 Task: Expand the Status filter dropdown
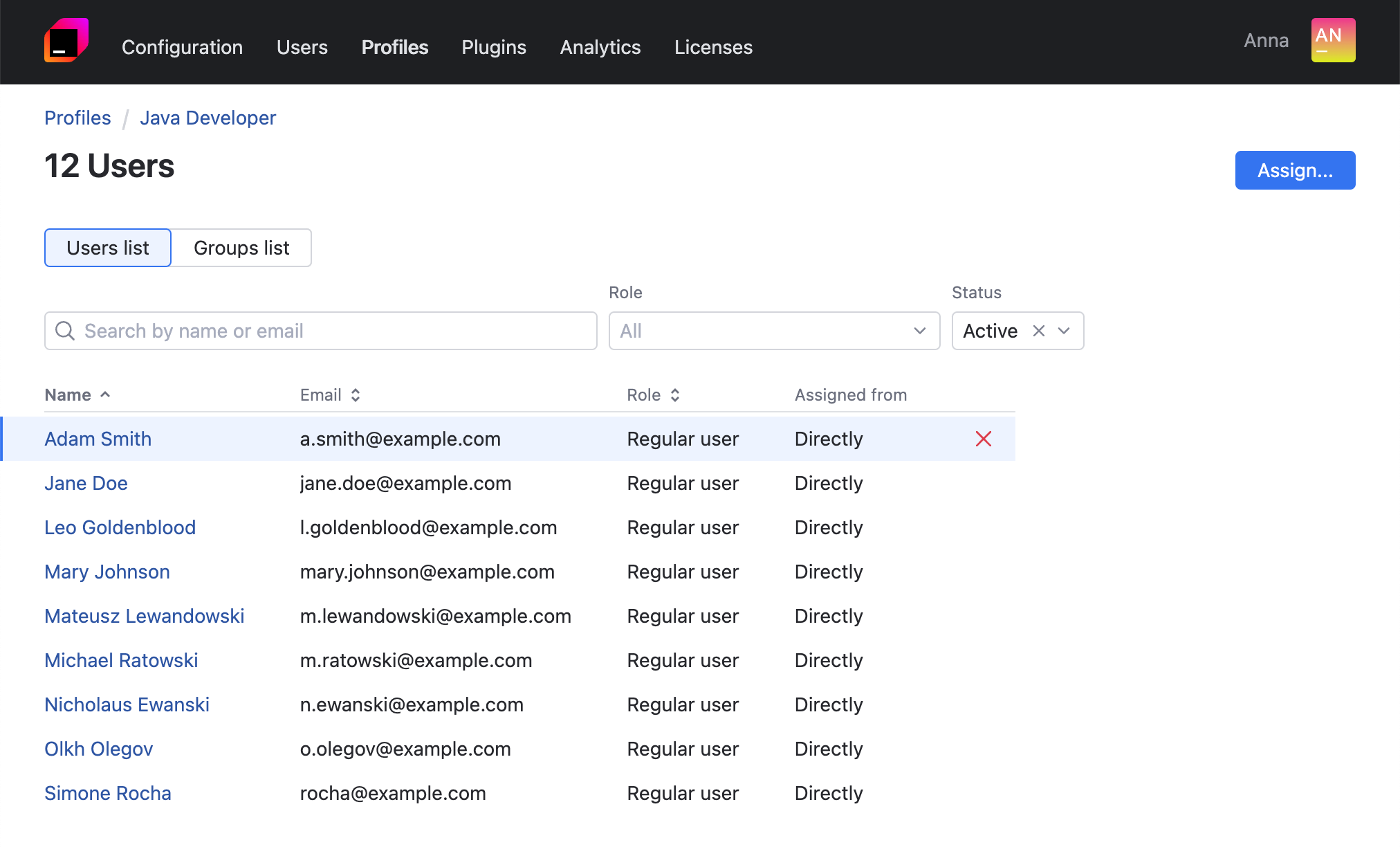[x=1064, y=330]
